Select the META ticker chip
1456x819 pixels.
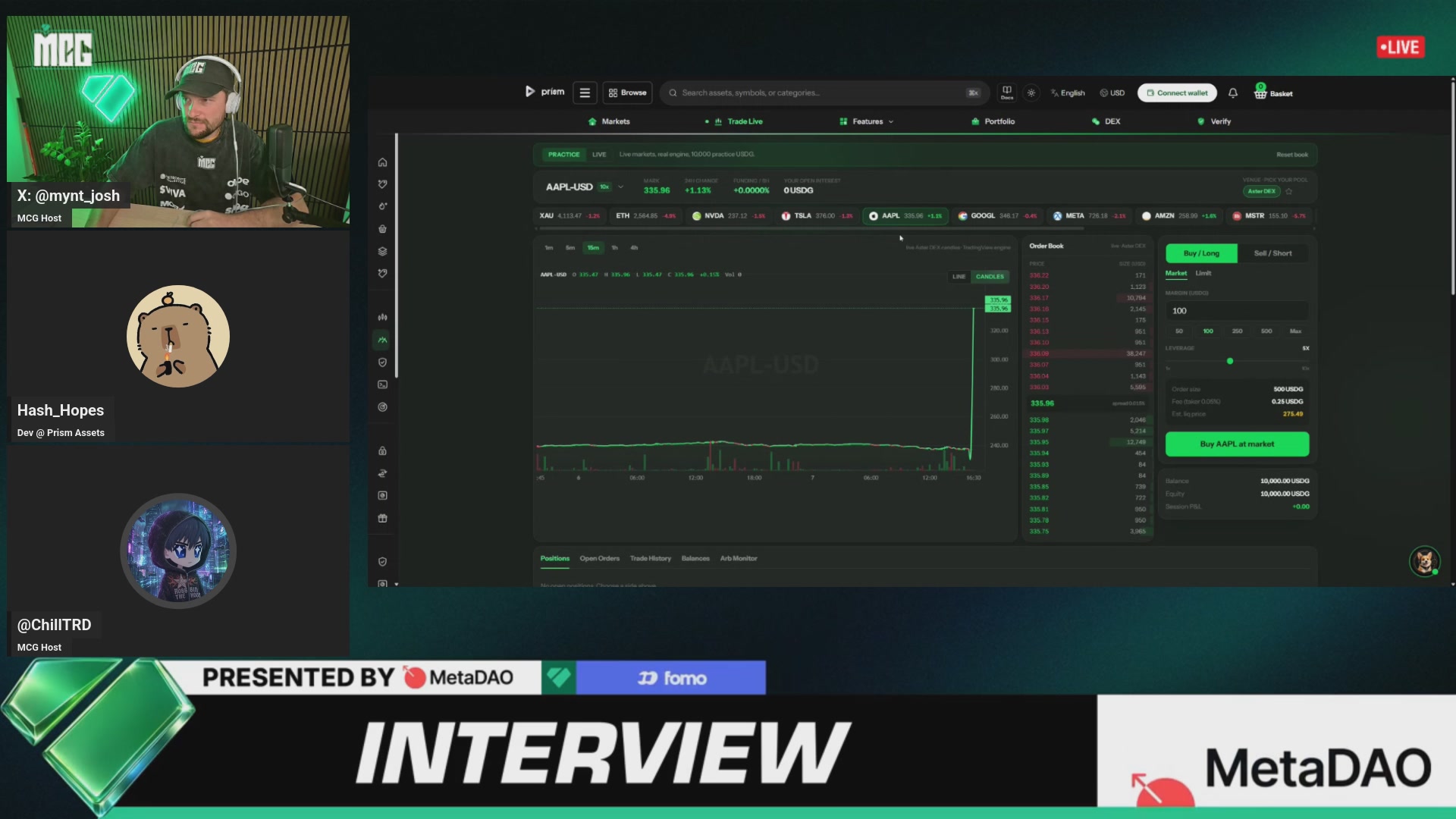1089,216
